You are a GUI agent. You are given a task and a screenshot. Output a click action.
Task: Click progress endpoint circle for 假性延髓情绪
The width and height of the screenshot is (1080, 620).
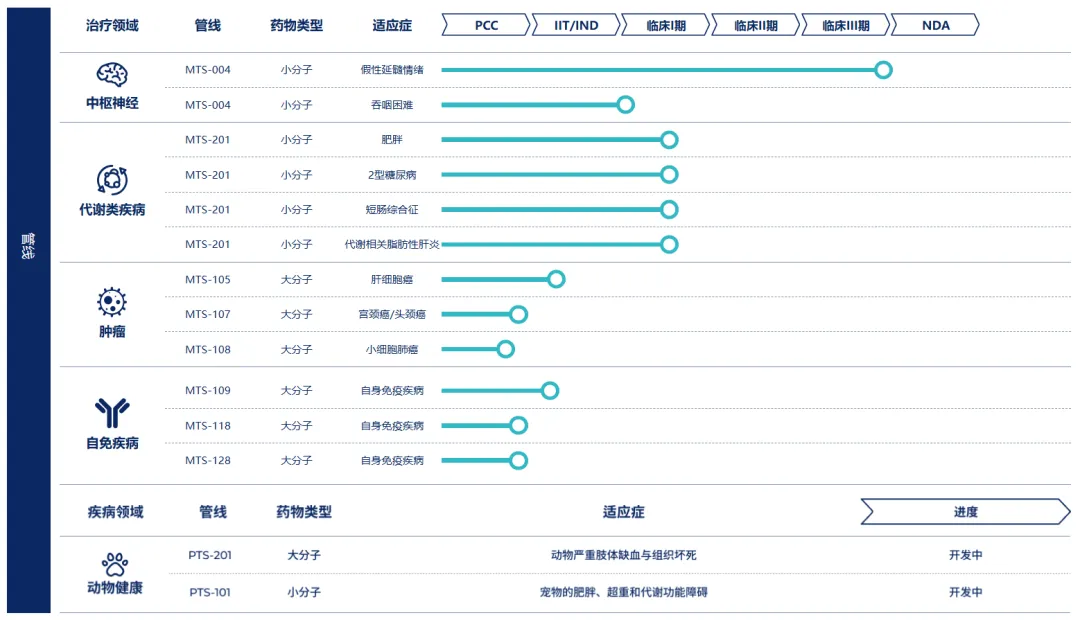pyautogui.click(x=883, y=70)
